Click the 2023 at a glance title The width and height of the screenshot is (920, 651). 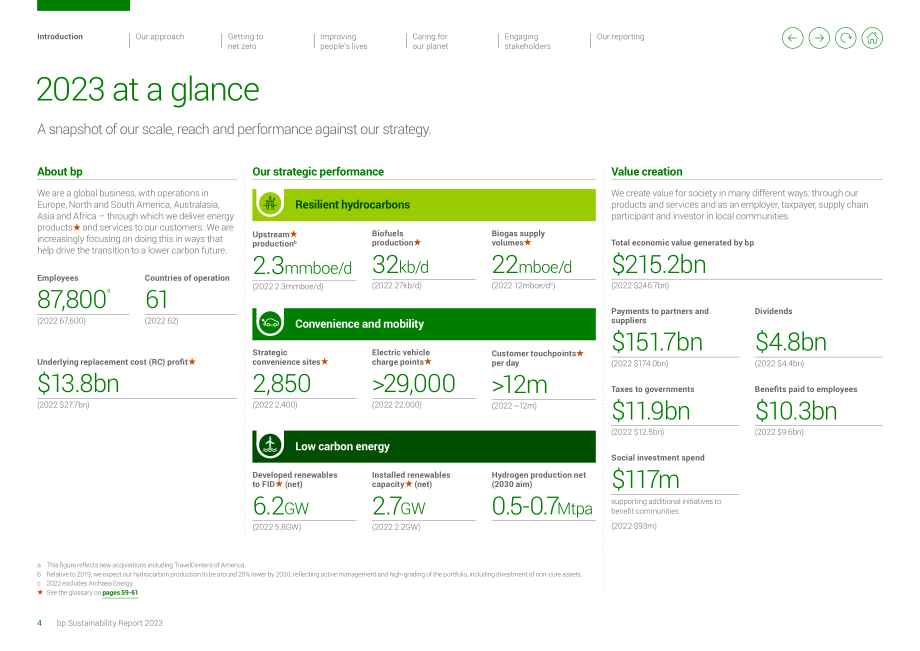click(148, 90)
